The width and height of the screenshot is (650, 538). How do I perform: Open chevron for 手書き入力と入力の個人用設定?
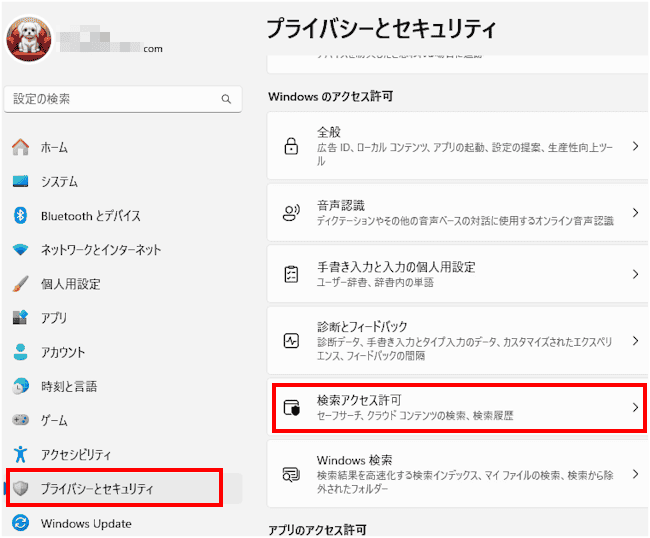635,274
